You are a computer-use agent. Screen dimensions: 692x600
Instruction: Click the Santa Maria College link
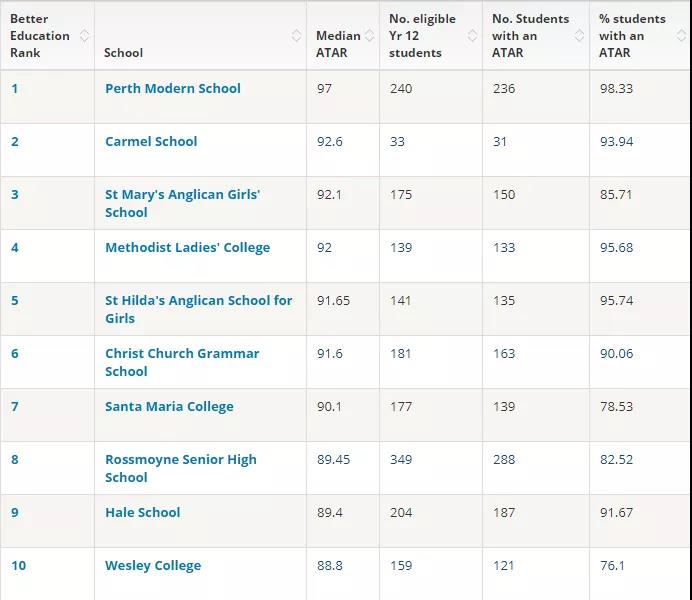coord(169,406)
